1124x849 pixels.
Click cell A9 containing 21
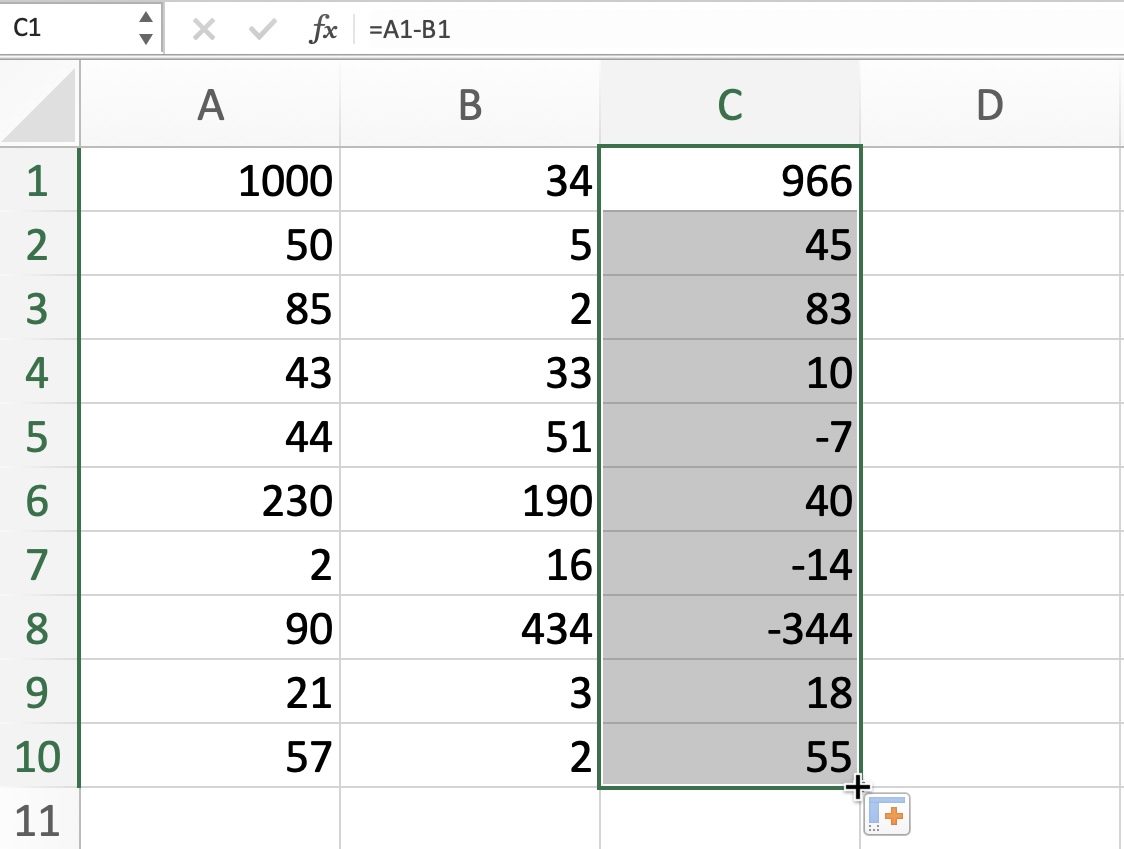210,691
